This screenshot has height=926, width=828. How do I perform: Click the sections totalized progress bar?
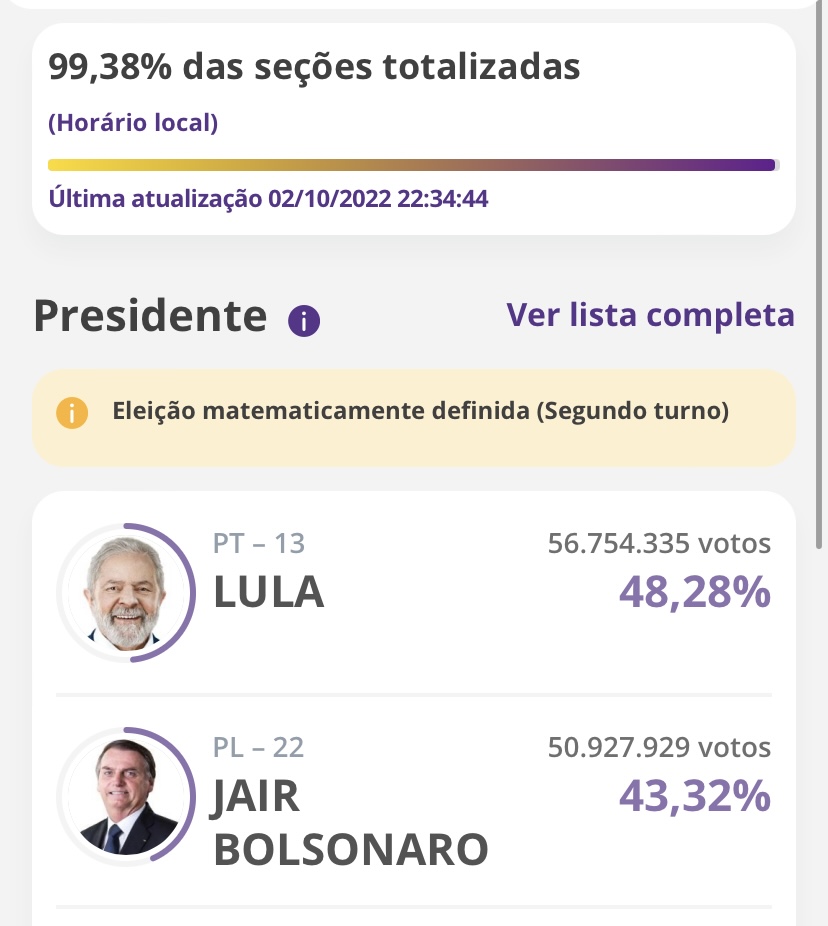412,165
